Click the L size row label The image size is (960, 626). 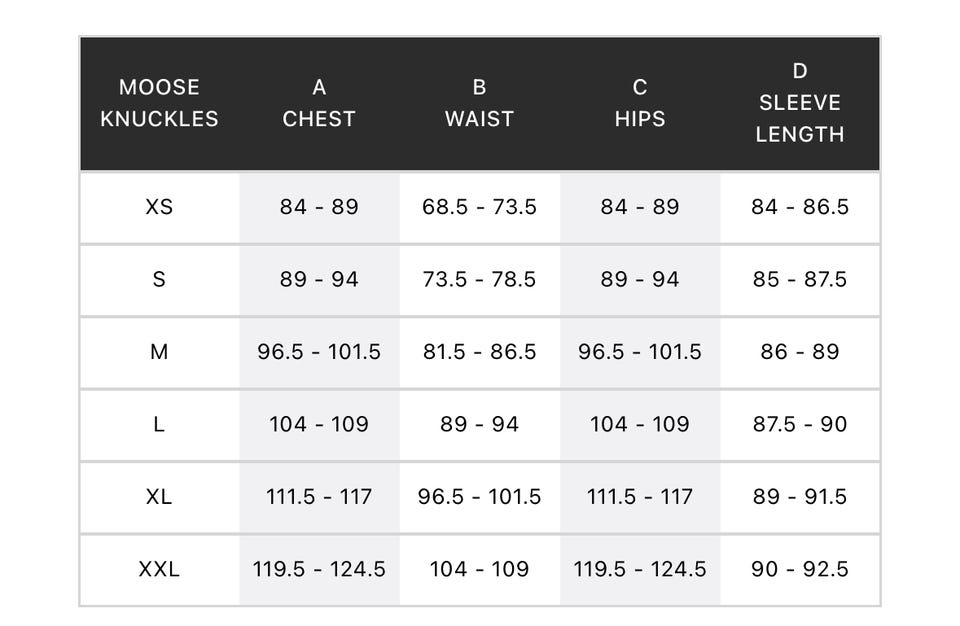pyautogui.click(x=159, y=424)
